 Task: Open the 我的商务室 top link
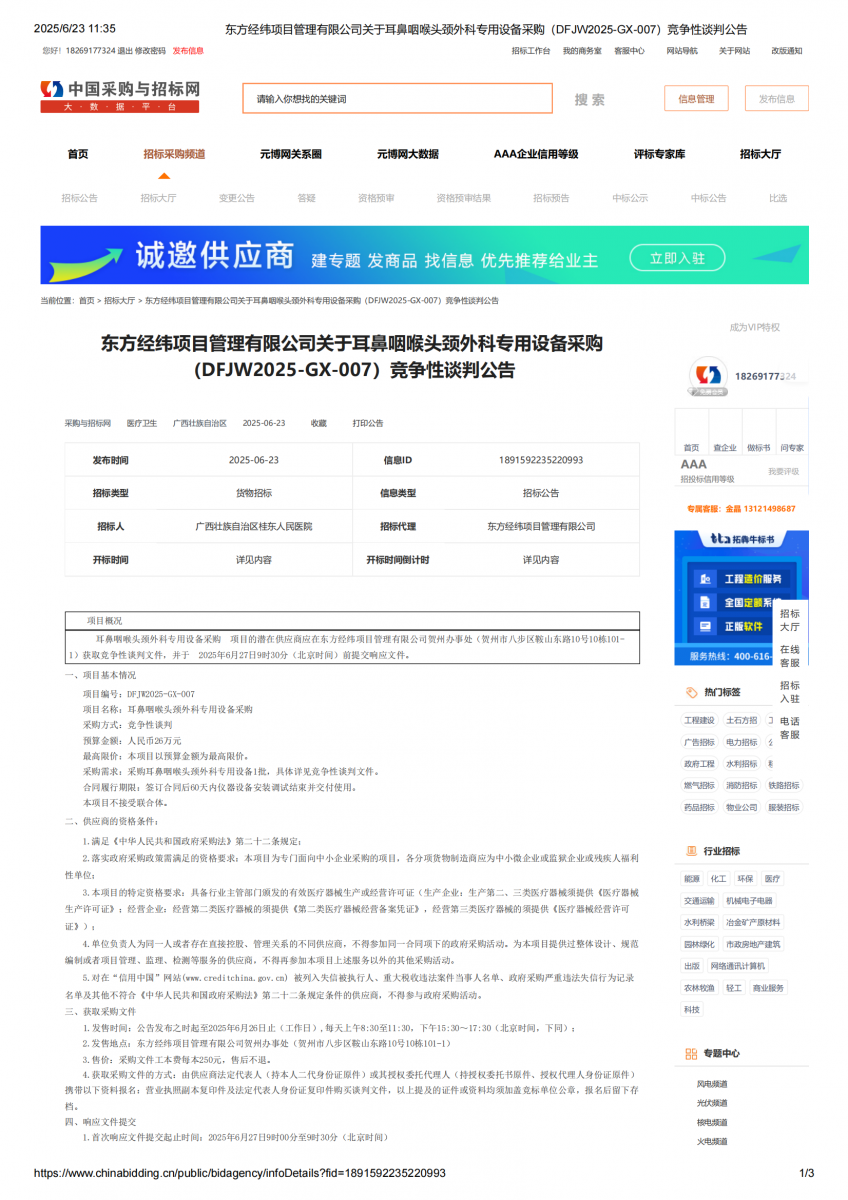pos(582,50)
